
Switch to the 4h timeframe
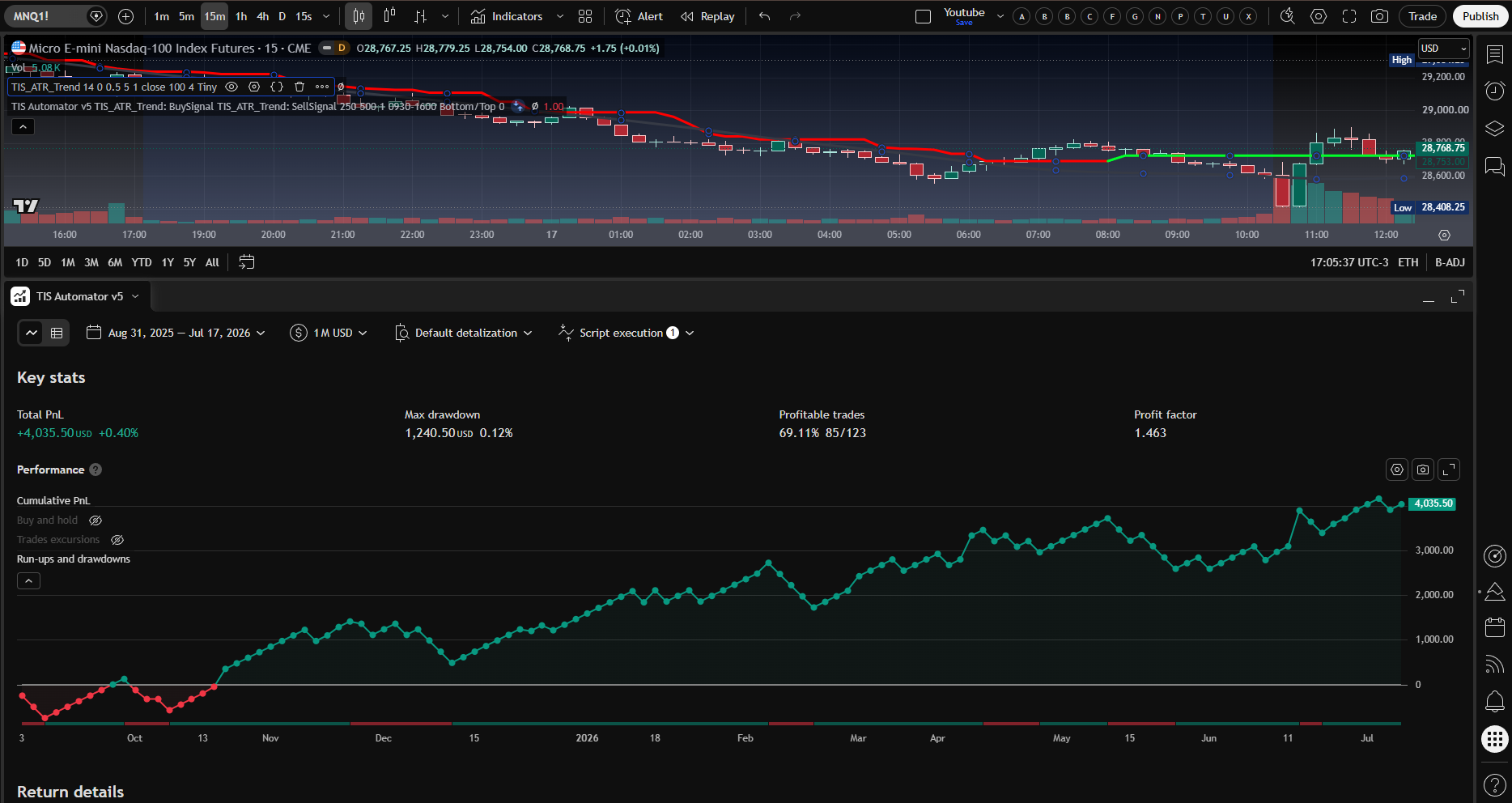click(262, 16)
